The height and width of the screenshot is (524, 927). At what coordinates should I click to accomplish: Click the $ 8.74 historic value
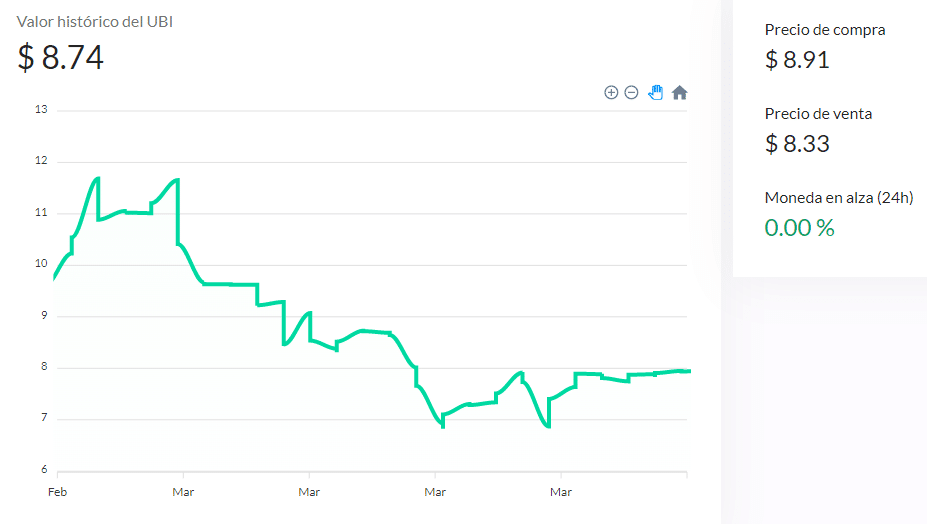(60, 57)
